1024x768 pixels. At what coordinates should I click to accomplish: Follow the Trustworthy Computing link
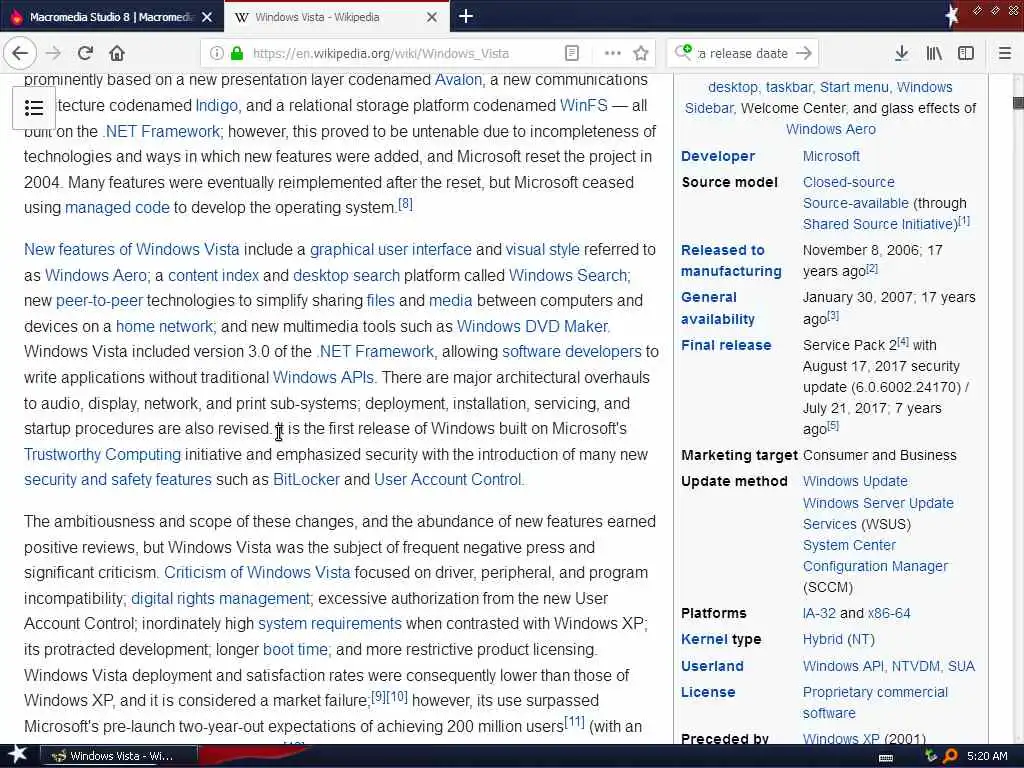point(103,455)
